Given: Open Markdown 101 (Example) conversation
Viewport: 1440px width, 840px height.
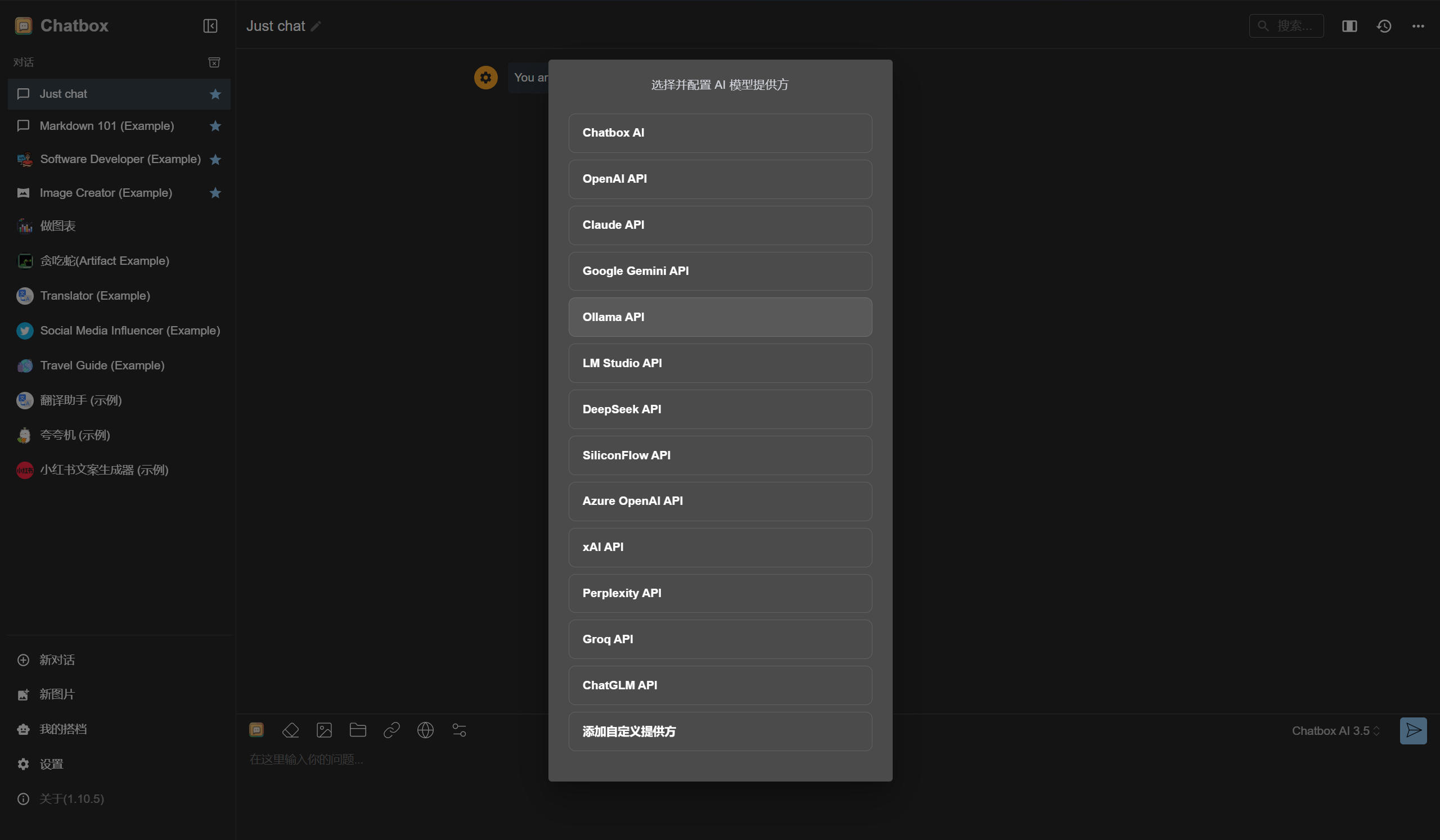Looking at the screenshot, I should [x=119, y=126].
